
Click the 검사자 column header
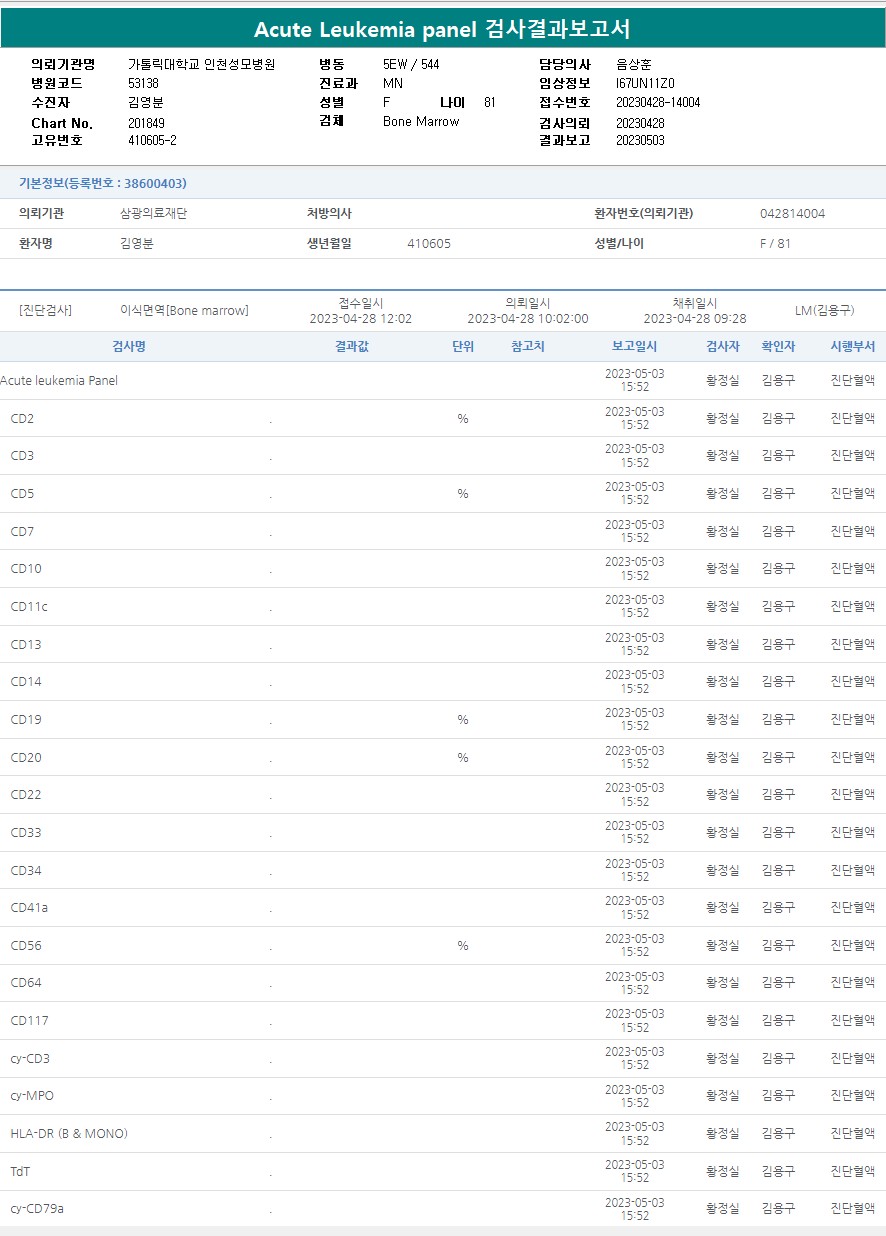point(723,346)
